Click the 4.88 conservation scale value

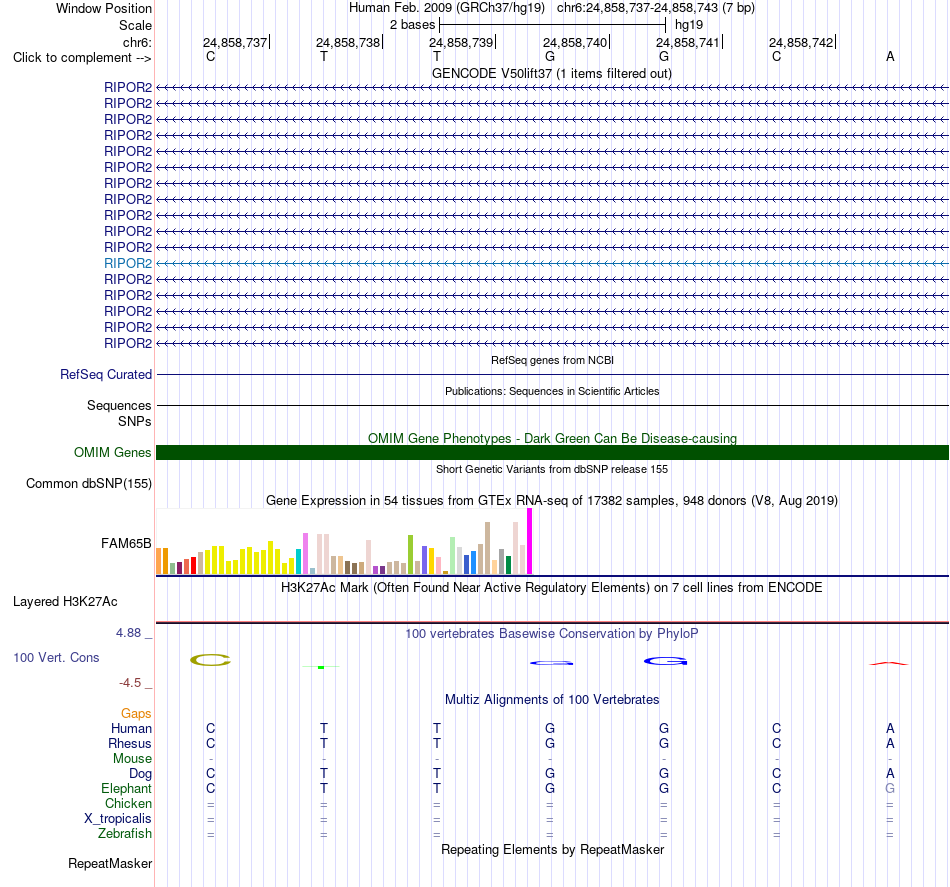(128, 633)
